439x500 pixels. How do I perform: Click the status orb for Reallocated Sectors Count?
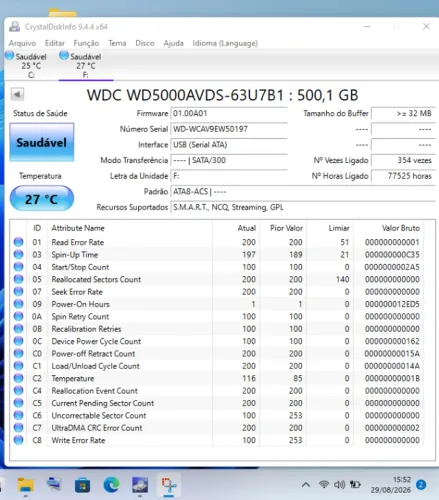tap(19, 279)
